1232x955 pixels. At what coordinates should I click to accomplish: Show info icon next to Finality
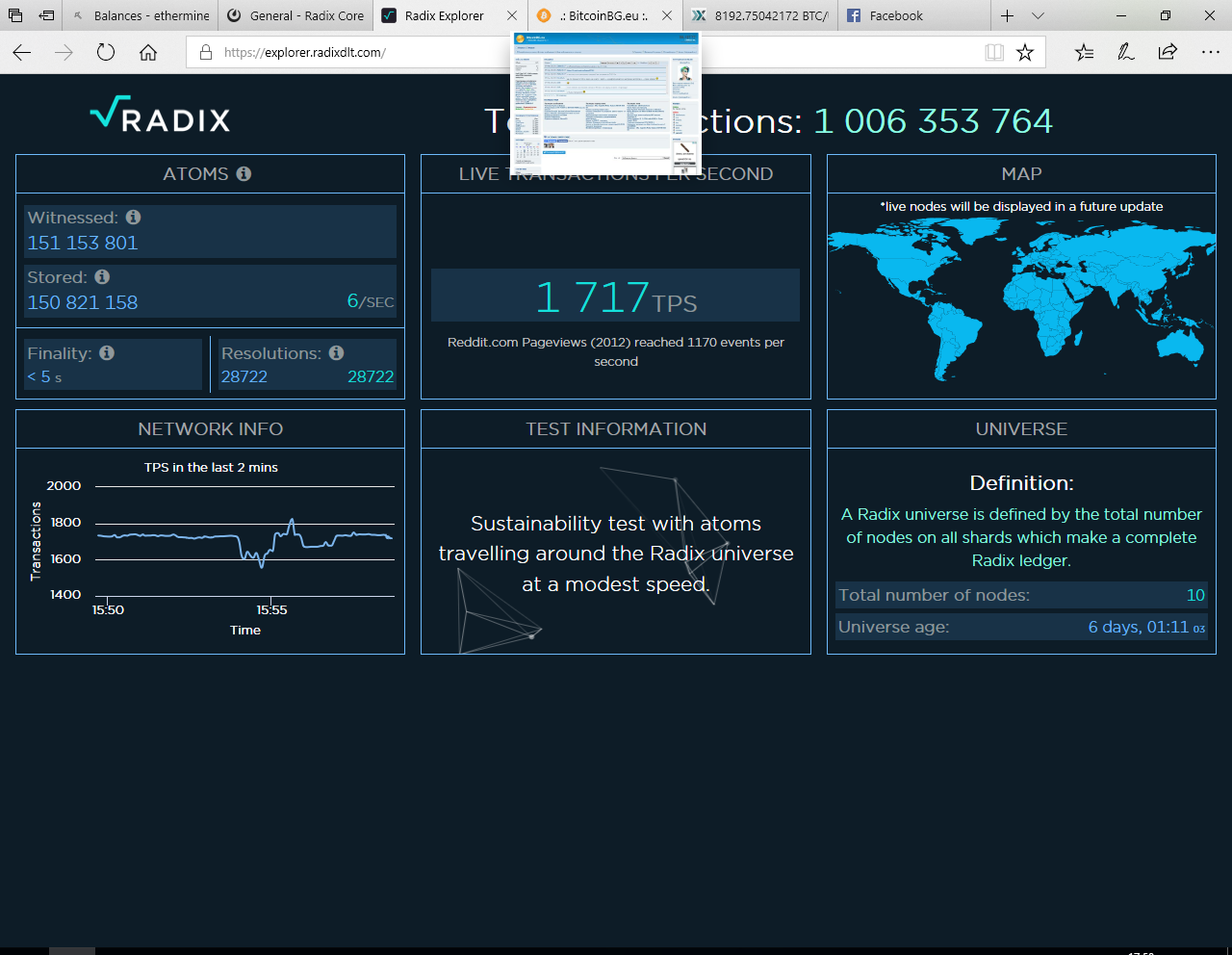pyautogui.click(x=107, y=353)
